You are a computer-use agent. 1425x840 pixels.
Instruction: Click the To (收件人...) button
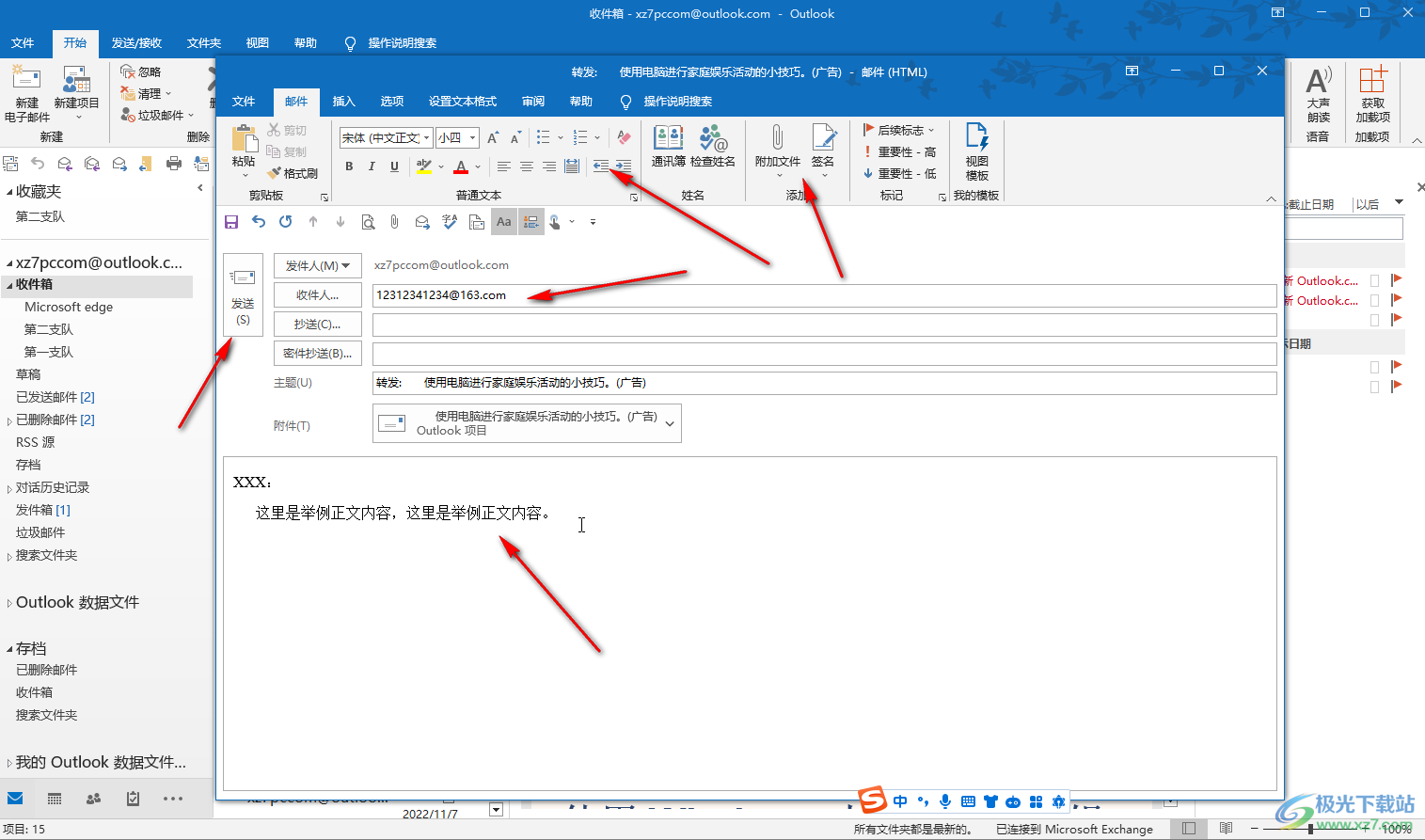tap(317, 295)
